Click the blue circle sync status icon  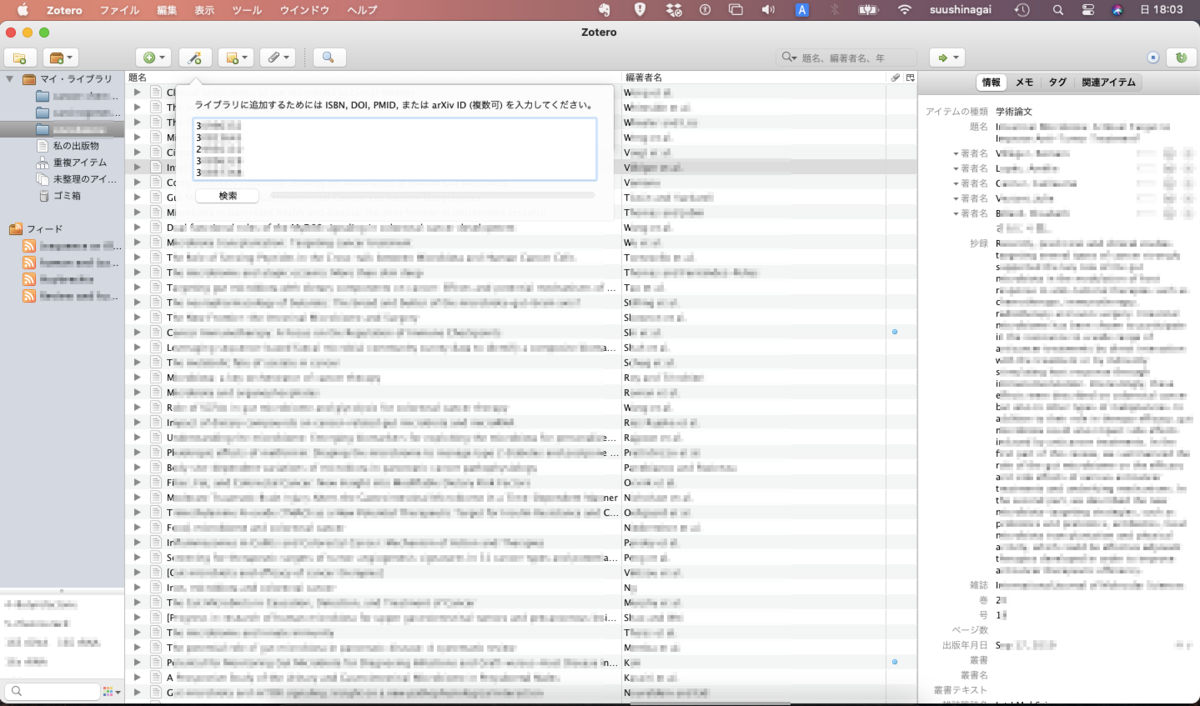[x=1155, y=58]
